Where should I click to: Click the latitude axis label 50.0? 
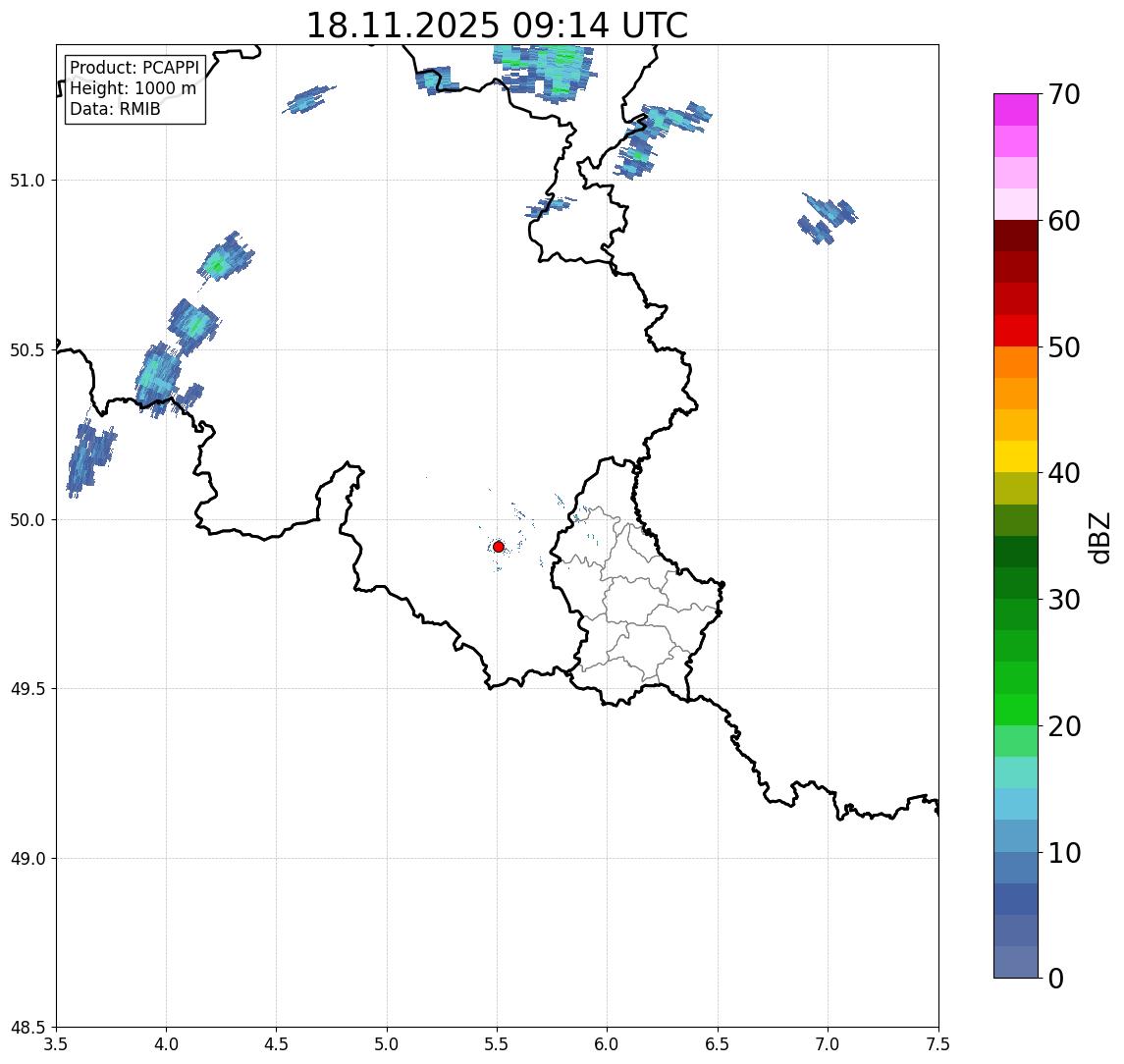[27, 520]
